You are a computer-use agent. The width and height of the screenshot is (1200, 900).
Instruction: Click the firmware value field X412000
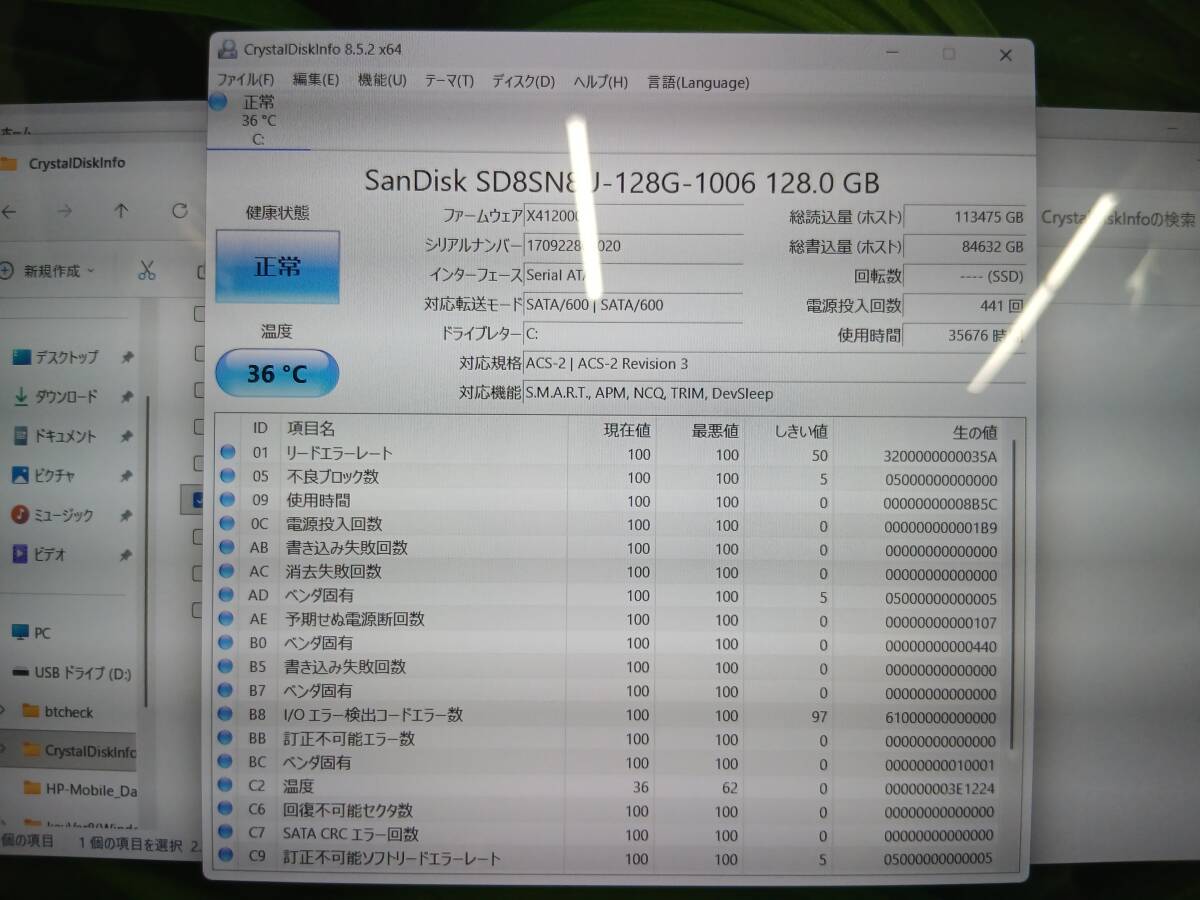634,217
